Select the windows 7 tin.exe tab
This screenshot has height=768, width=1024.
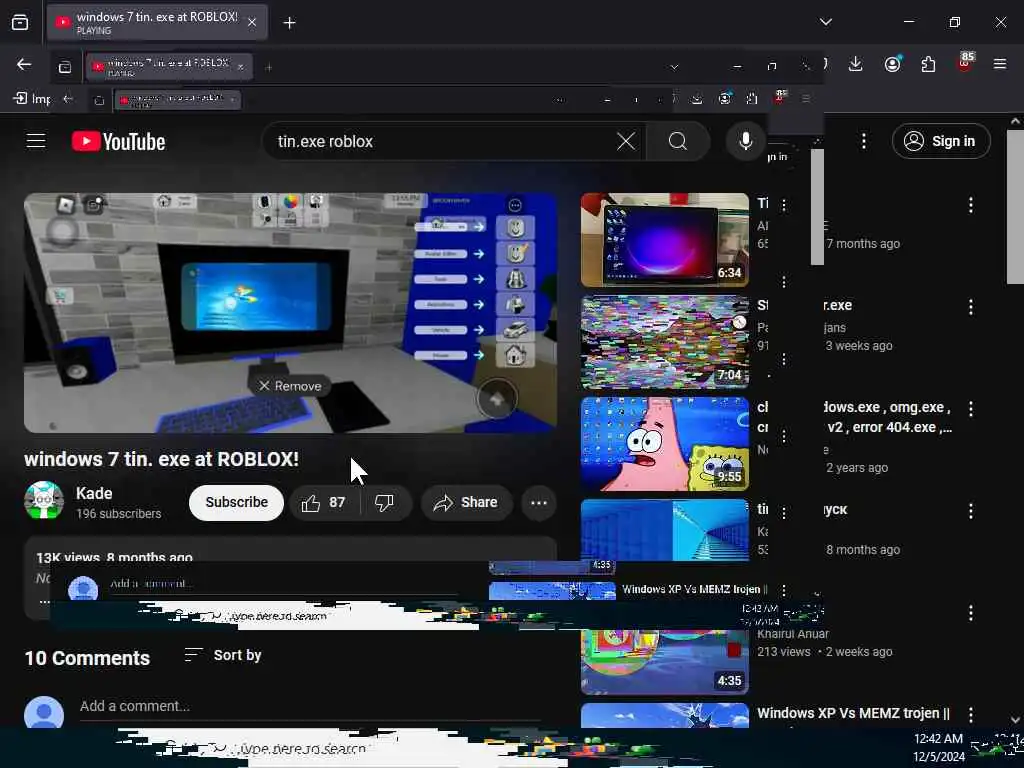coord(157,23)
